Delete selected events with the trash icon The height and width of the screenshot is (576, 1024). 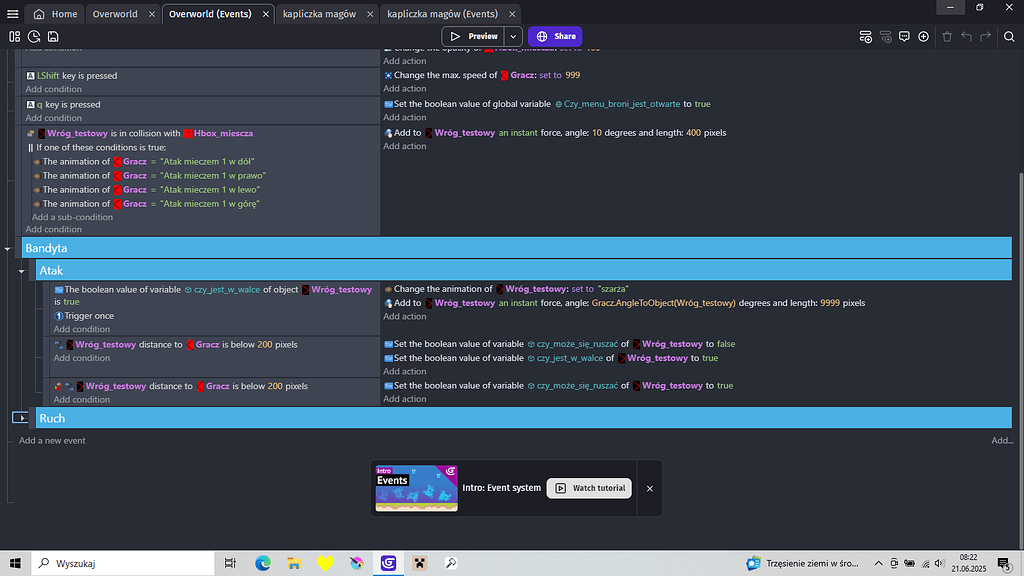pyautogui.click(x=947, y=36)
